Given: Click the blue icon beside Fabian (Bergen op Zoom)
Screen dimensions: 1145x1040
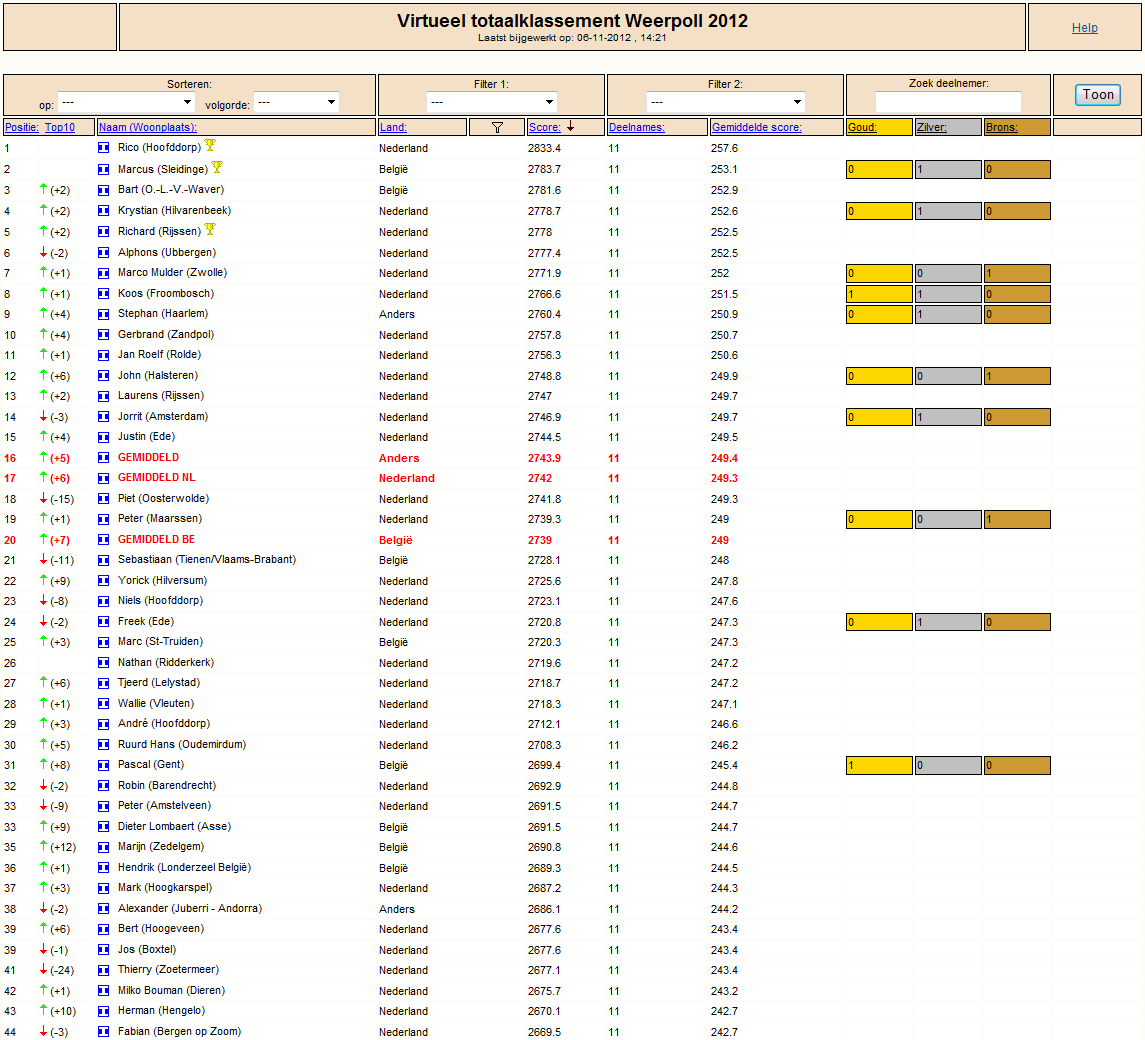Looking at the screenshot, I should tap(104, 1032).
